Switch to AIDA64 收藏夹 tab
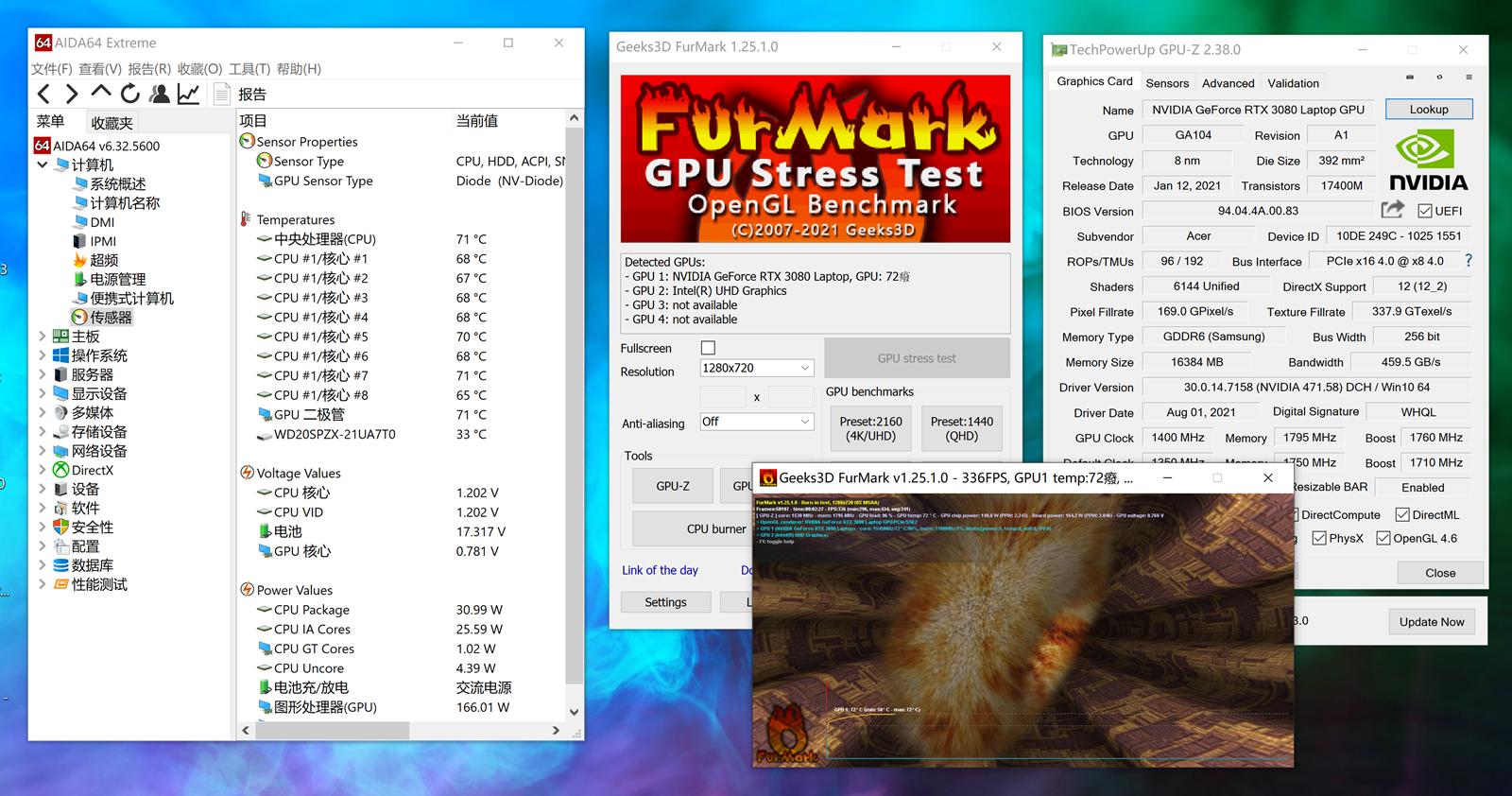Viewport: 1512px width, 796px height. pos(112,123)
